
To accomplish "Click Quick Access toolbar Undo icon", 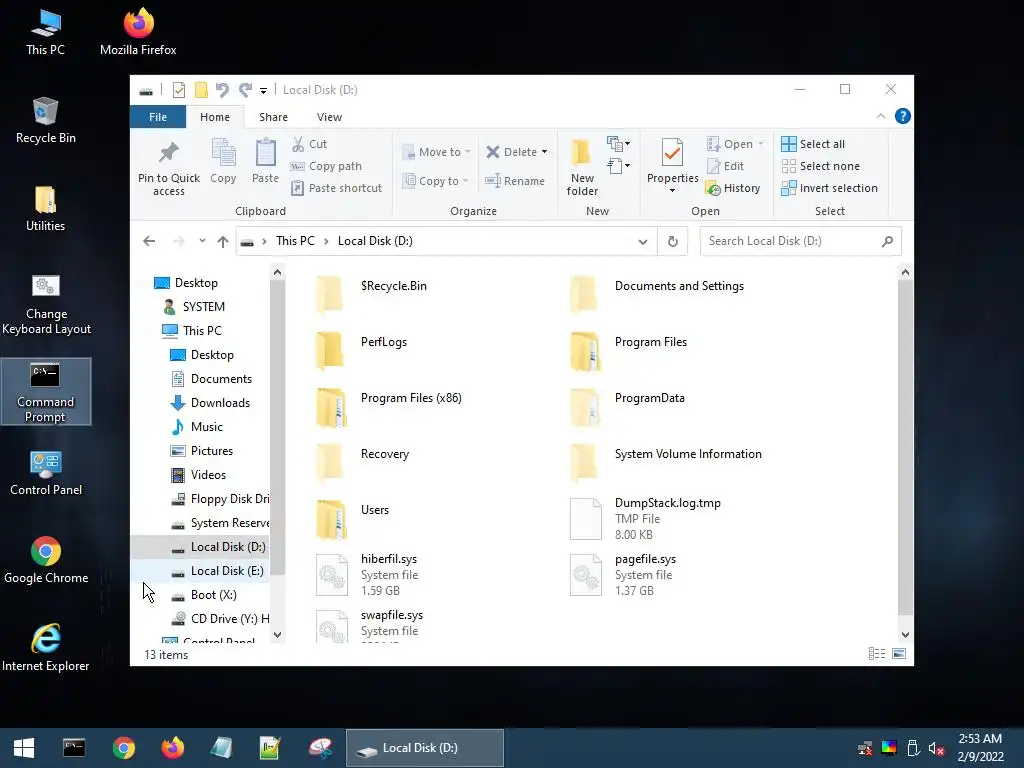I will tap(223, 90).
